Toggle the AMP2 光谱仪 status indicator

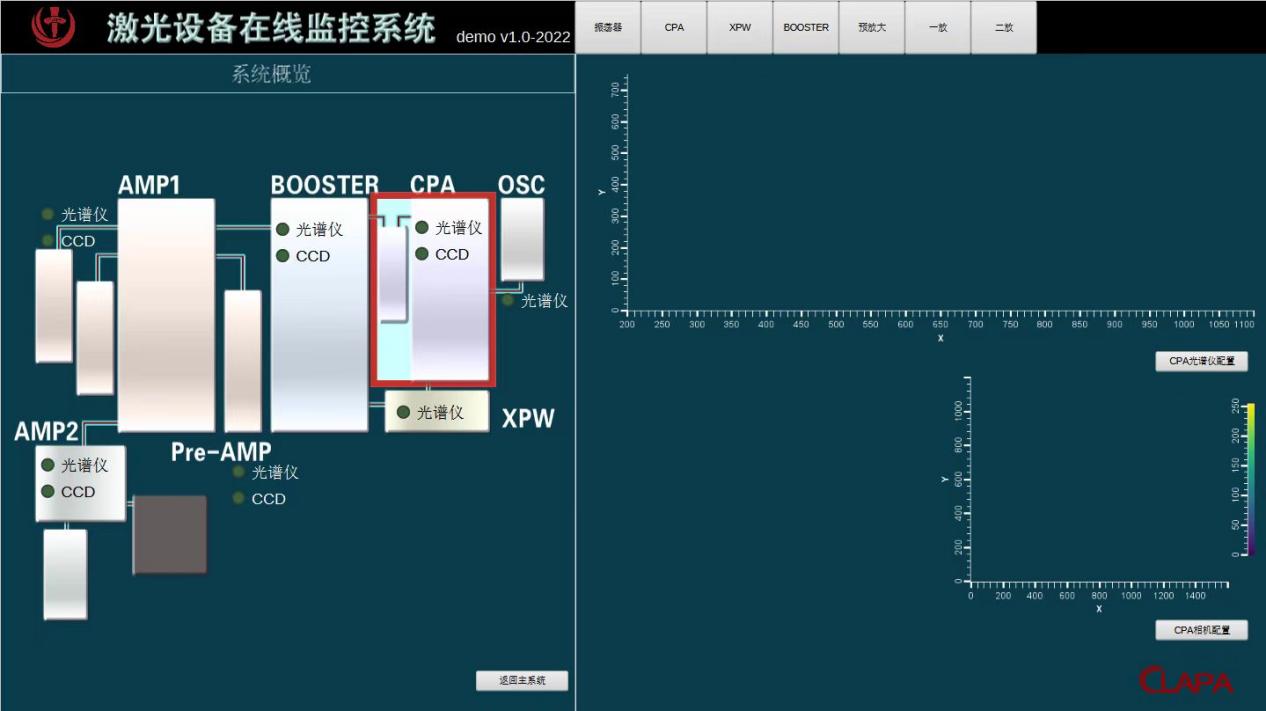[47, 465]
